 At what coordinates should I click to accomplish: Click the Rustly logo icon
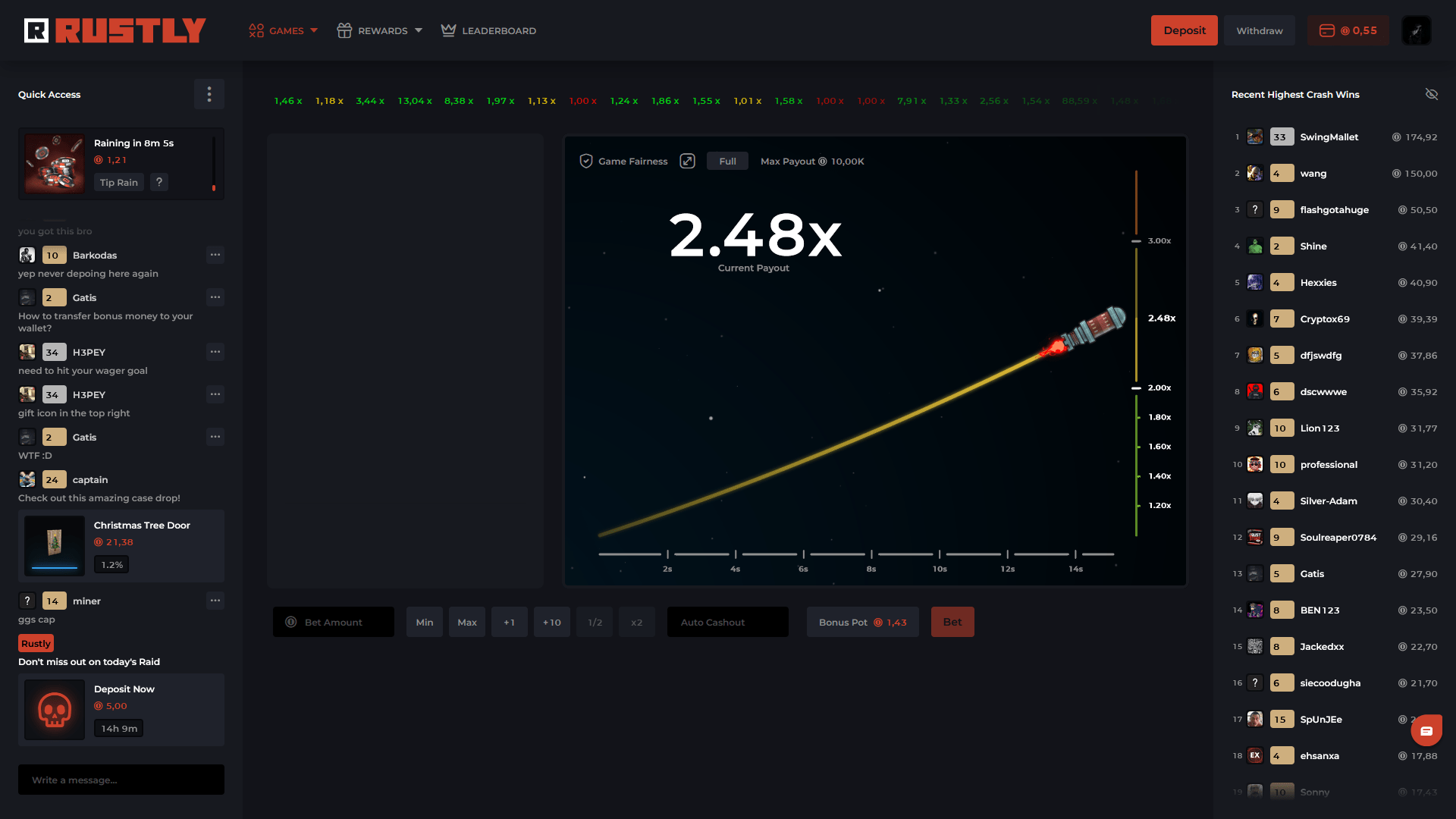point(36,30)
